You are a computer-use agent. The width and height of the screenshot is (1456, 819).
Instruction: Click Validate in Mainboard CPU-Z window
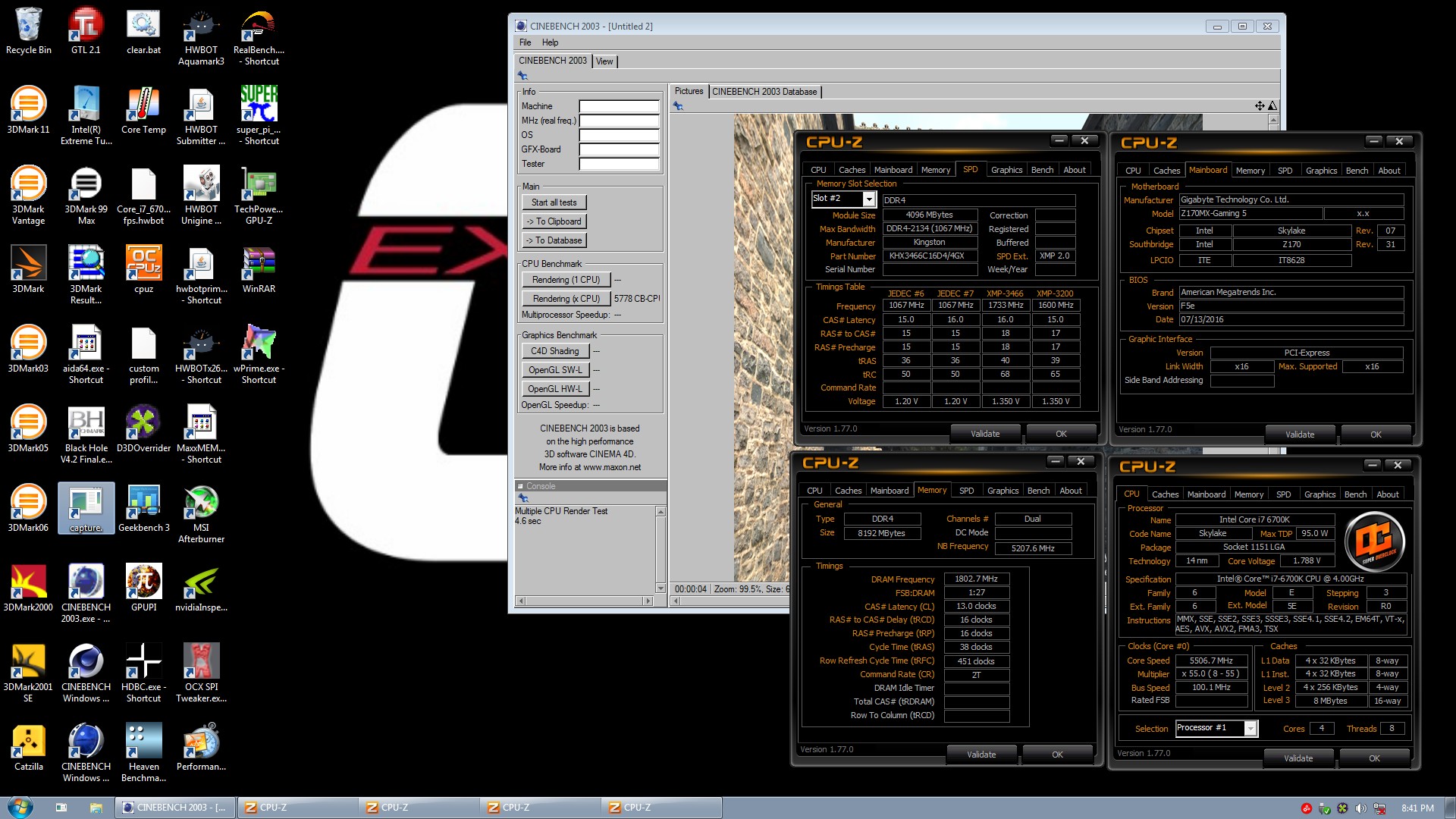tap(1300, 435)
